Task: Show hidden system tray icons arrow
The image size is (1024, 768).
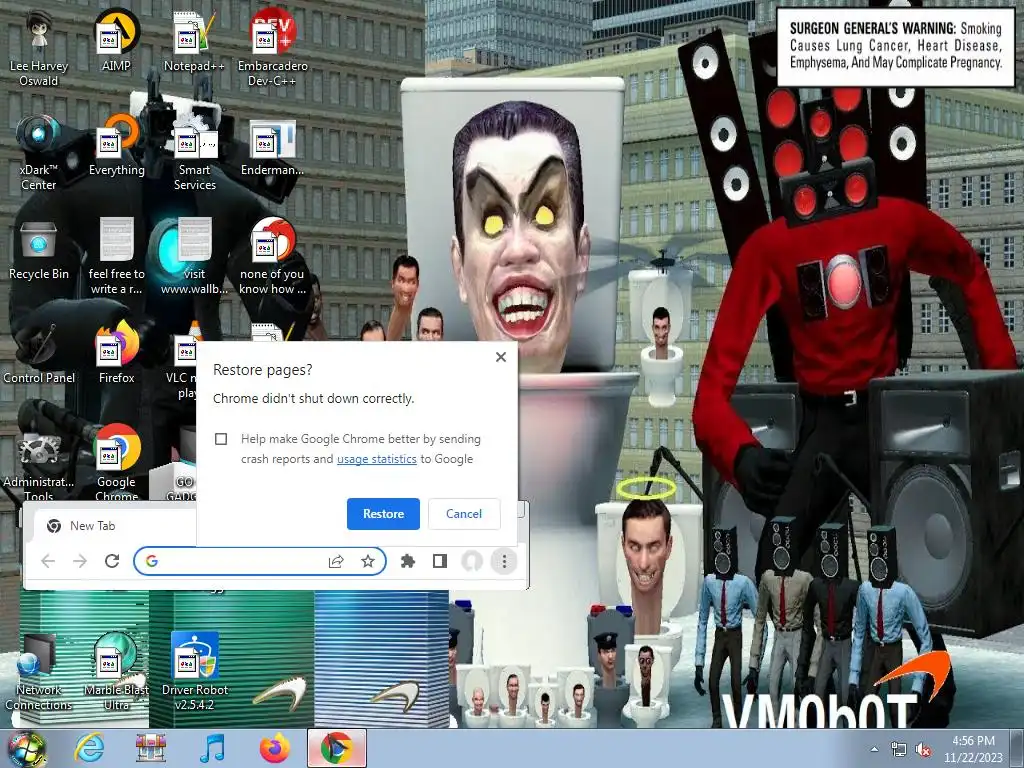Action: (x=874, y=749)
